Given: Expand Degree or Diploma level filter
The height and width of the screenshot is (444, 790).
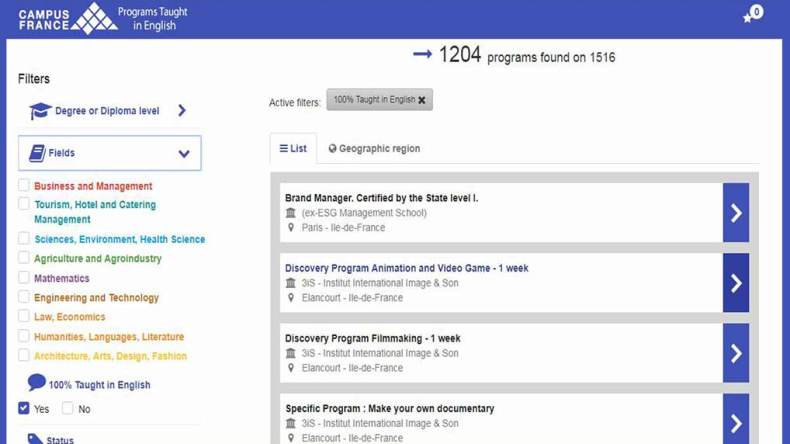Looking at the screenshot, I should point(182,111).
